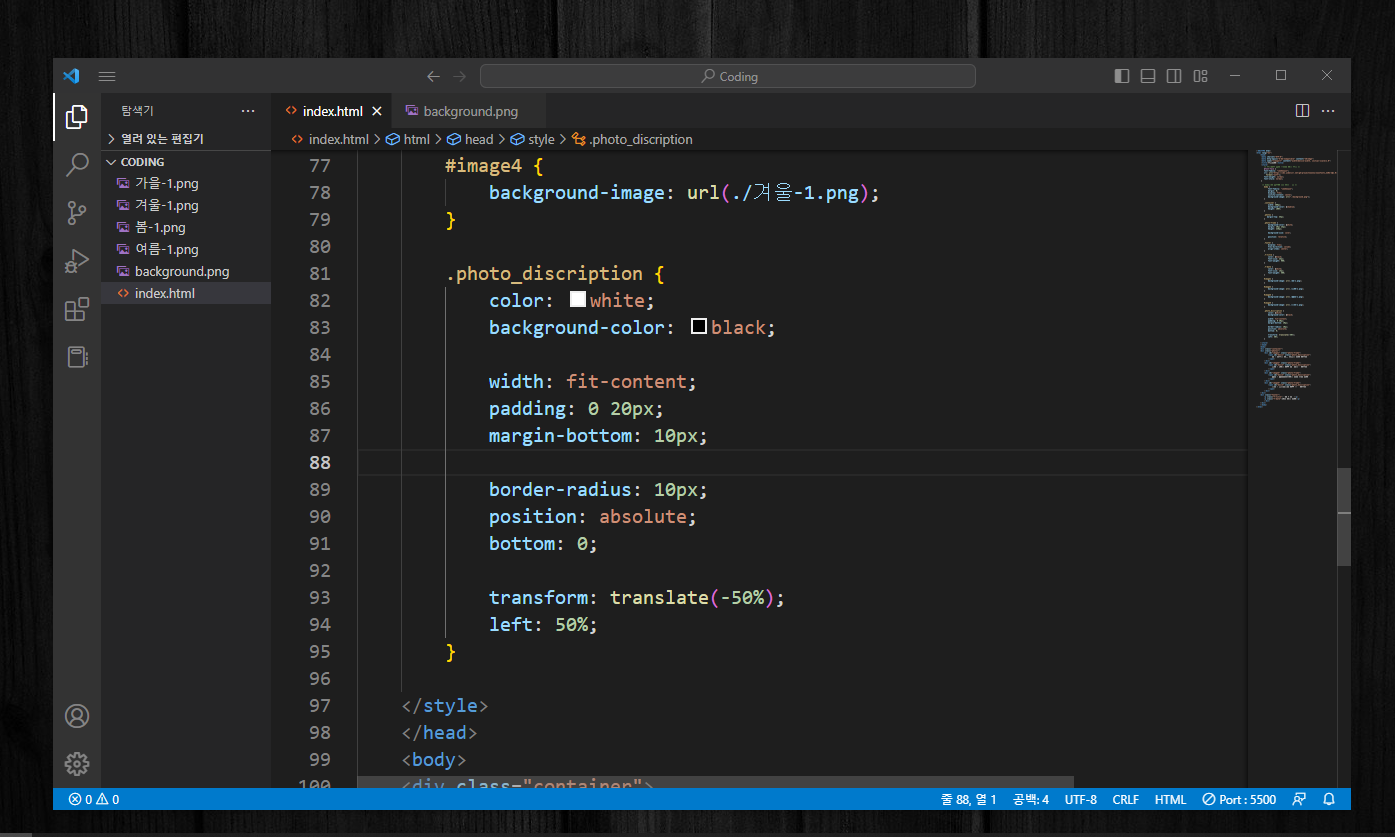The width and height of the screenshot is (1395, 837).
Task: Expand the 열려 있는 편집기 section
Action: click(x=186, y=139)
